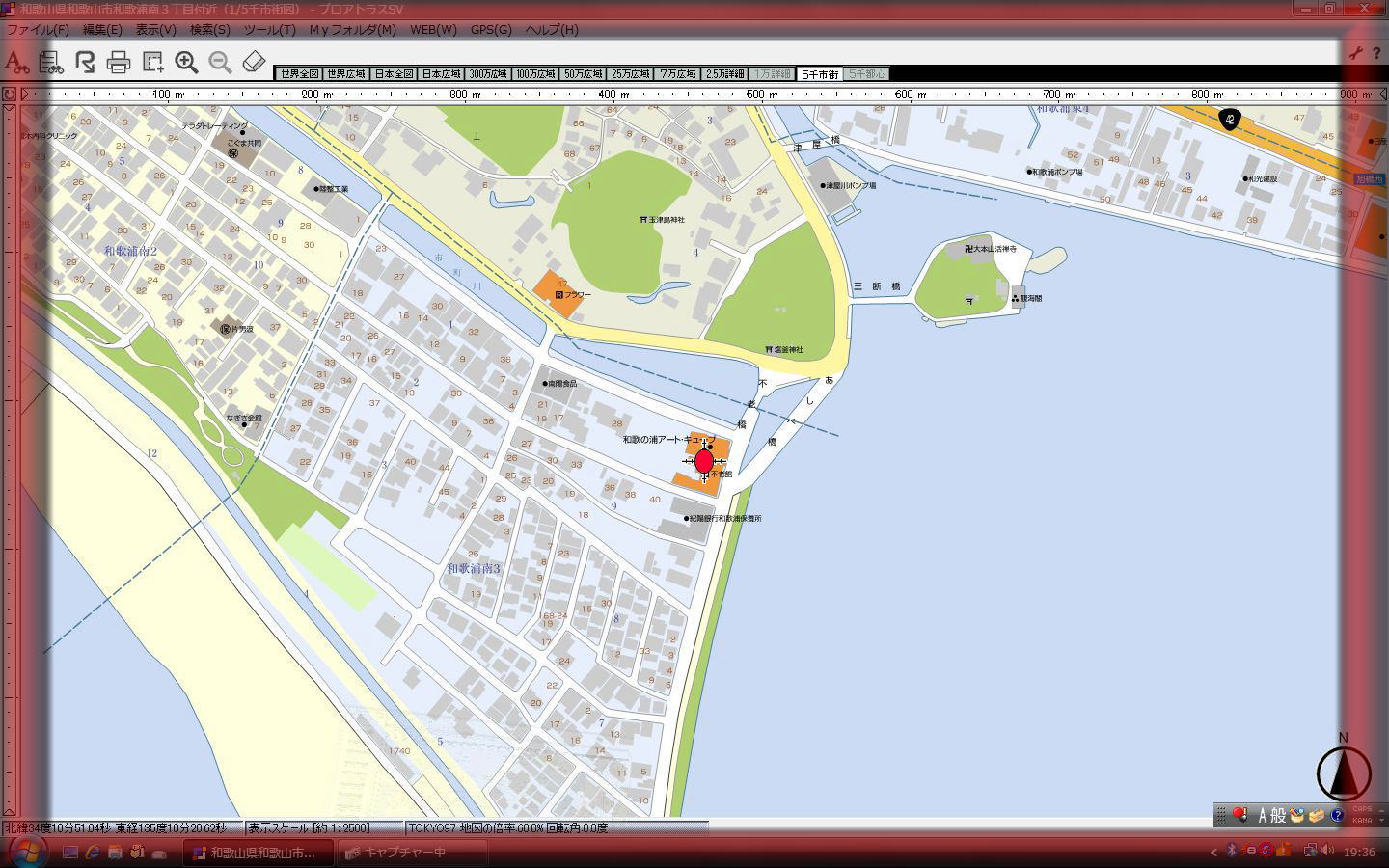This screenshot has height=868, width=1389.
Task: Expand the ツール(T) menu
Action: [269, 29]
